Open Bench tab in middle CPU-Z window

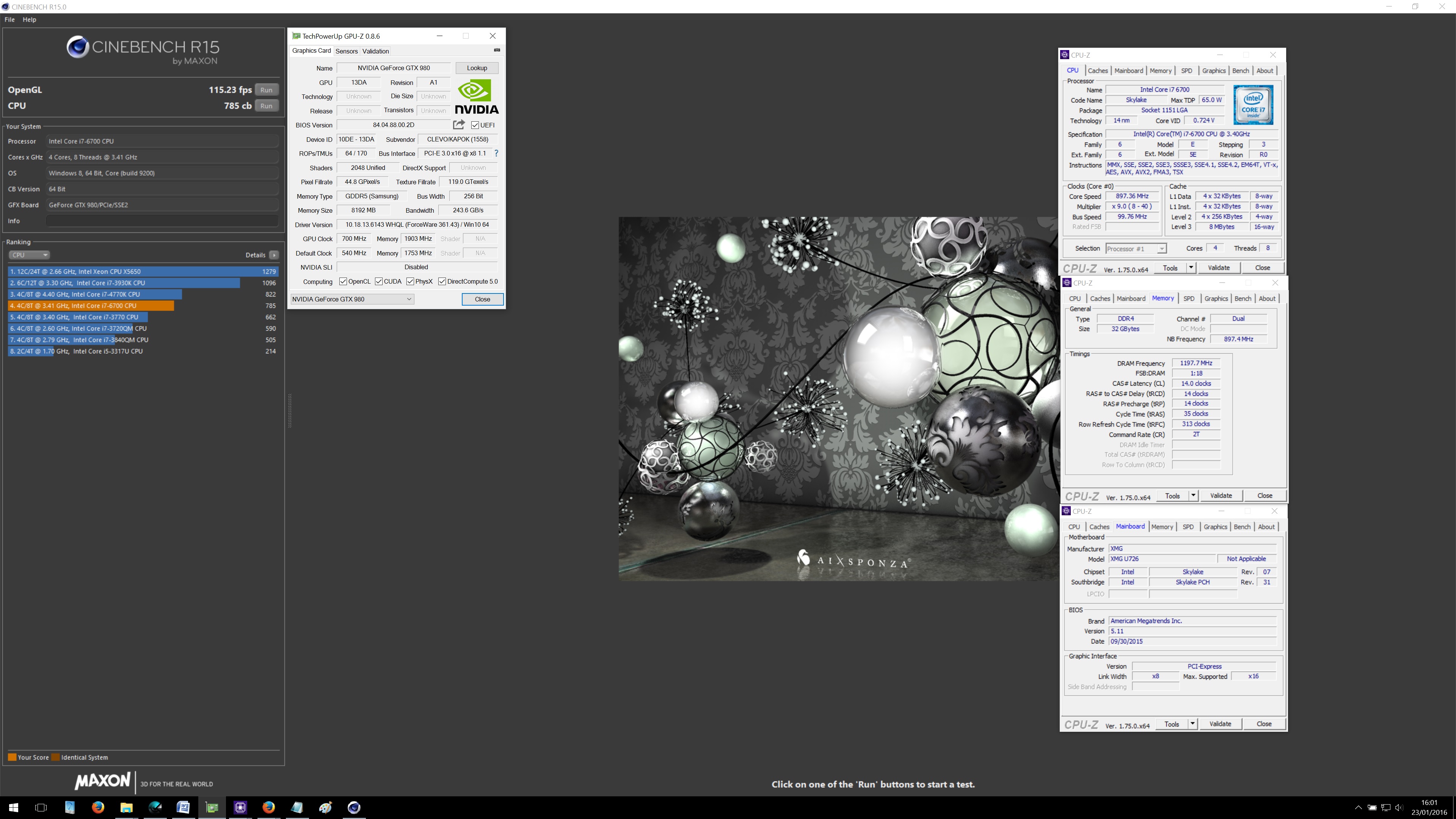[x=1243, y=298]
